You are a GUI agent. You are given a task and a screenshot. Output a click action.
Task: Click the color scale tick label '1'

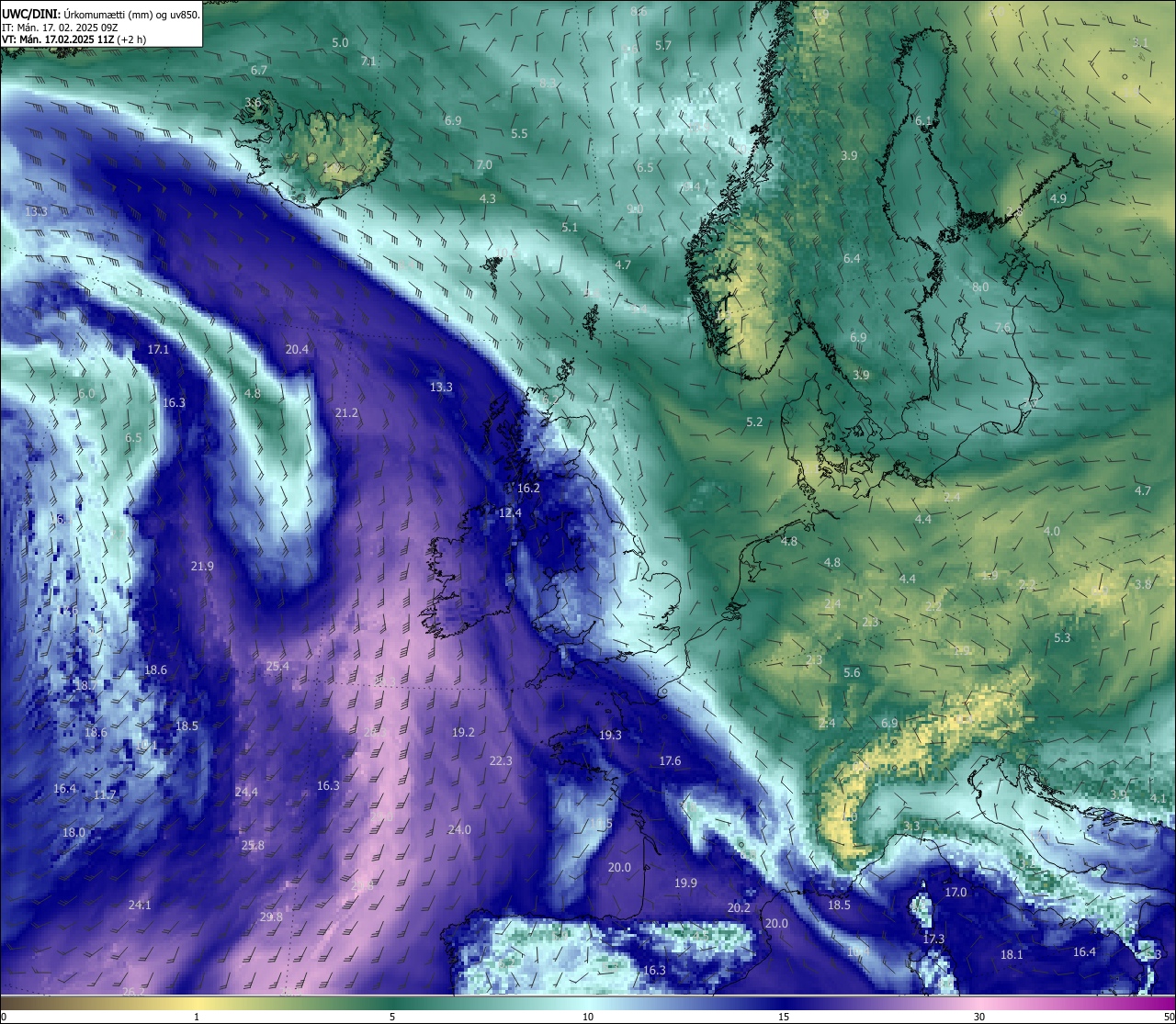pyautogui.click(x=196, y=1017)
